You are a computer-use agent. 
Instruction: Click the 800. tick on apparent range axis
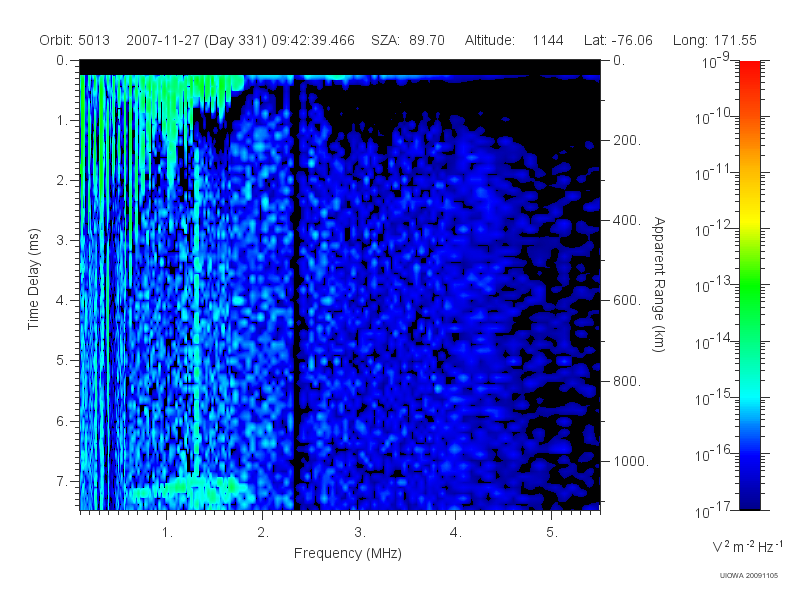(627, 381)
